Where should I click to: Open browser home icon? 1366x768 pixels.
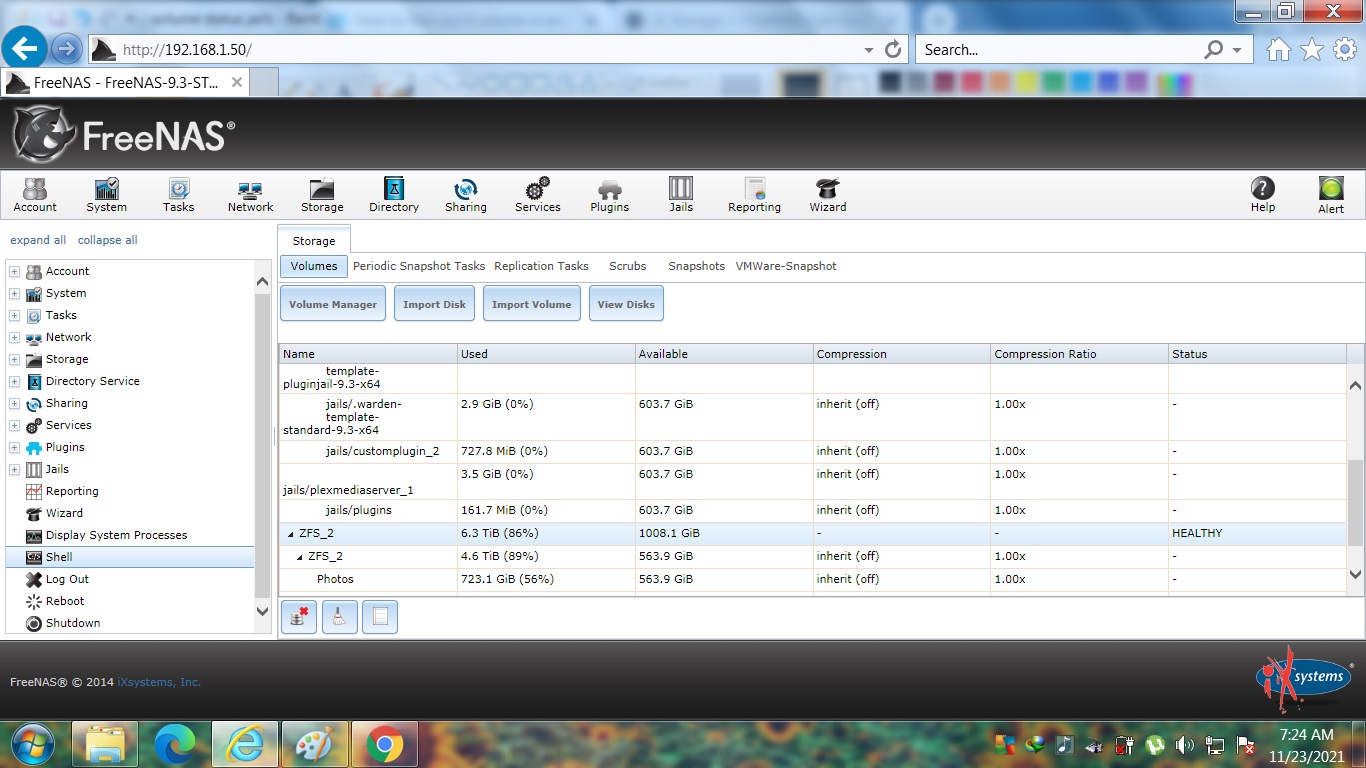point(1279,49)
